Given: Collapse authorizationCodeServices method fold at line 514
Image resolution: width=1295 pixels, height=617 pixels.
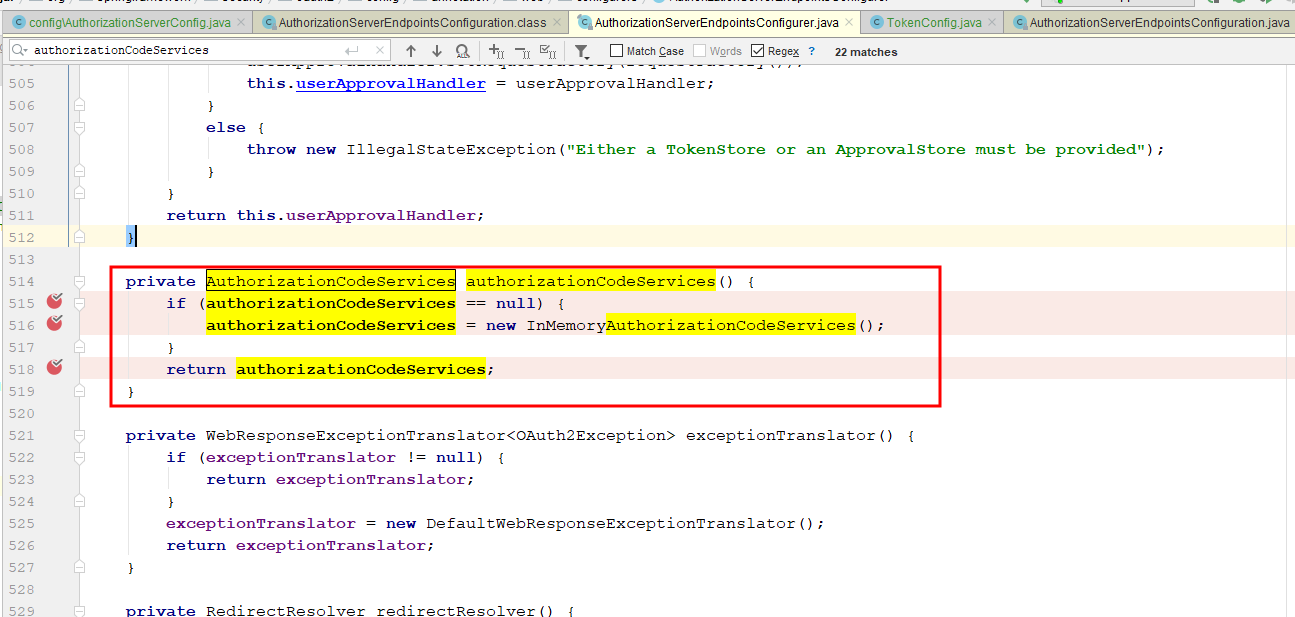Looking at the screenshot, I should pos(79,281).
